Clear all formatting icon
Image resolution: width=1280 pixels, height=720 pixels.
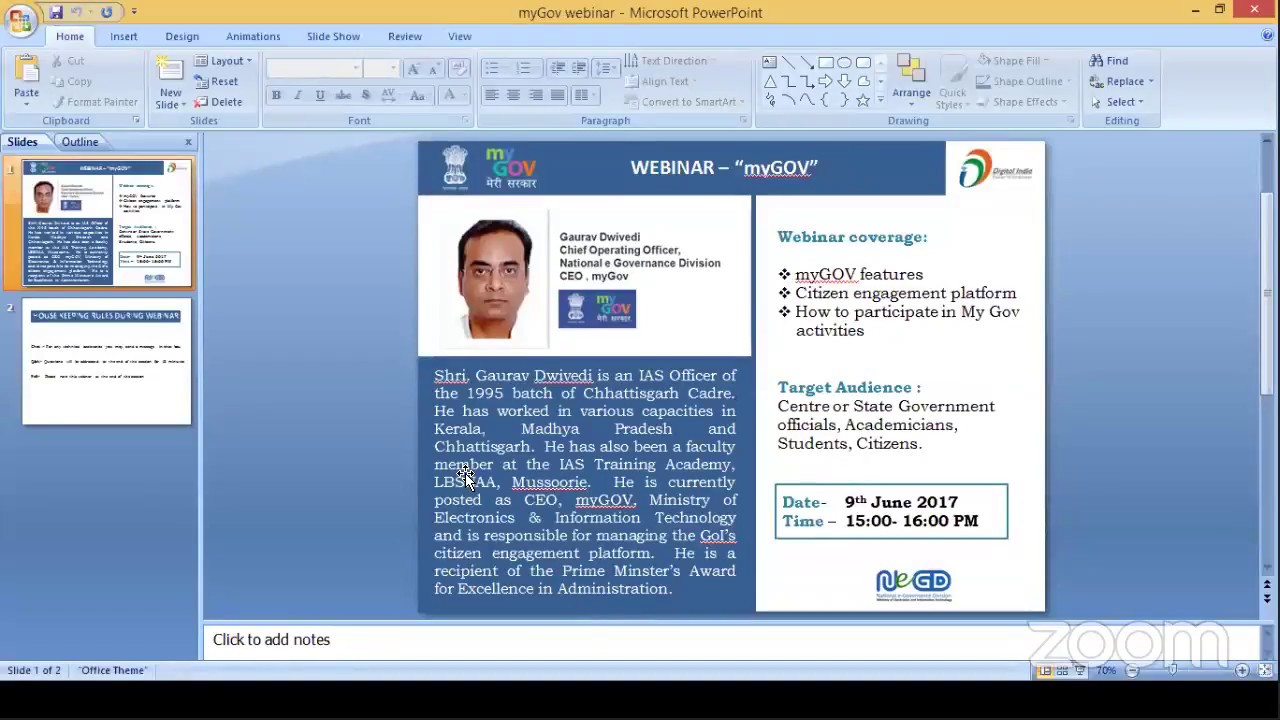click(x=459, y=68)
